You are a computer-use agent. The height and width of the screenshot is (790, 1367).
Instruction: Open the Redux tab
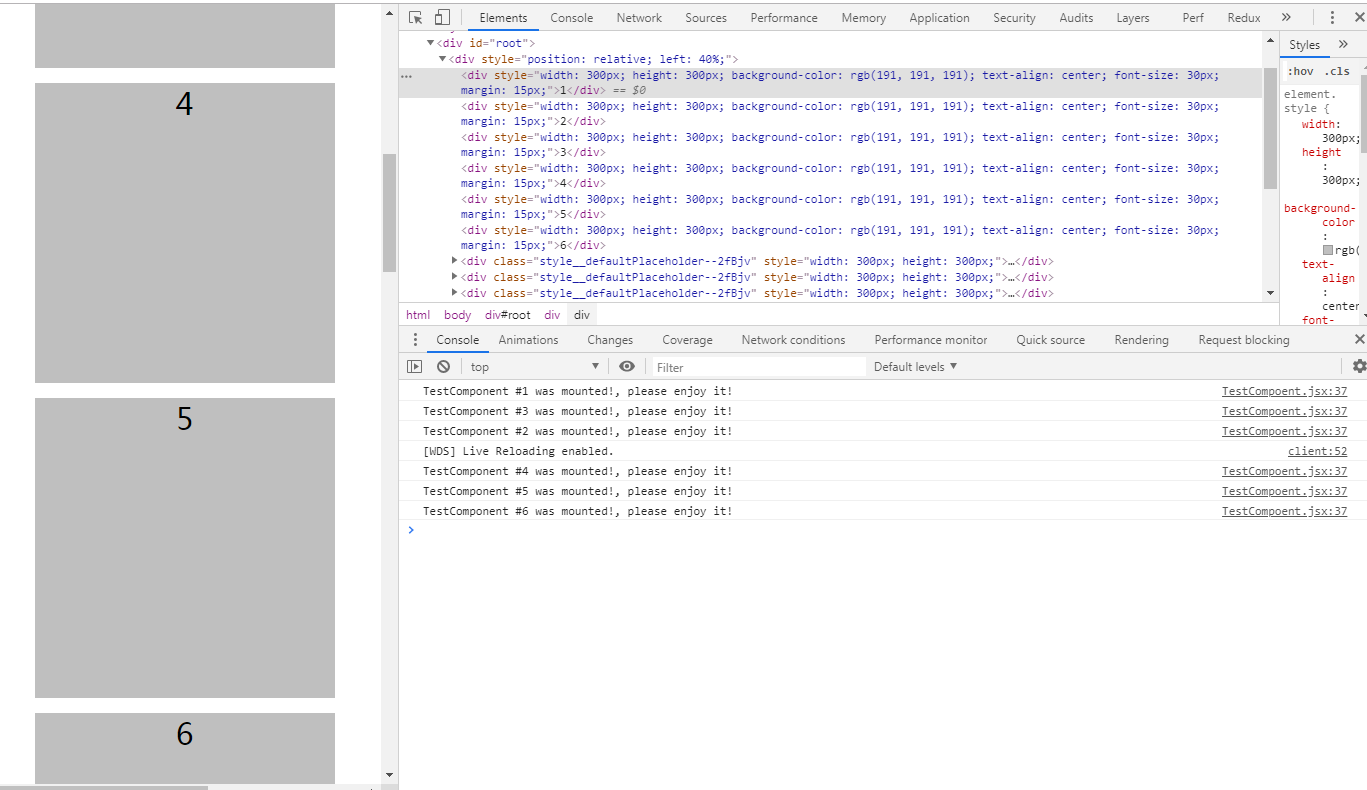coord(1244,18)
